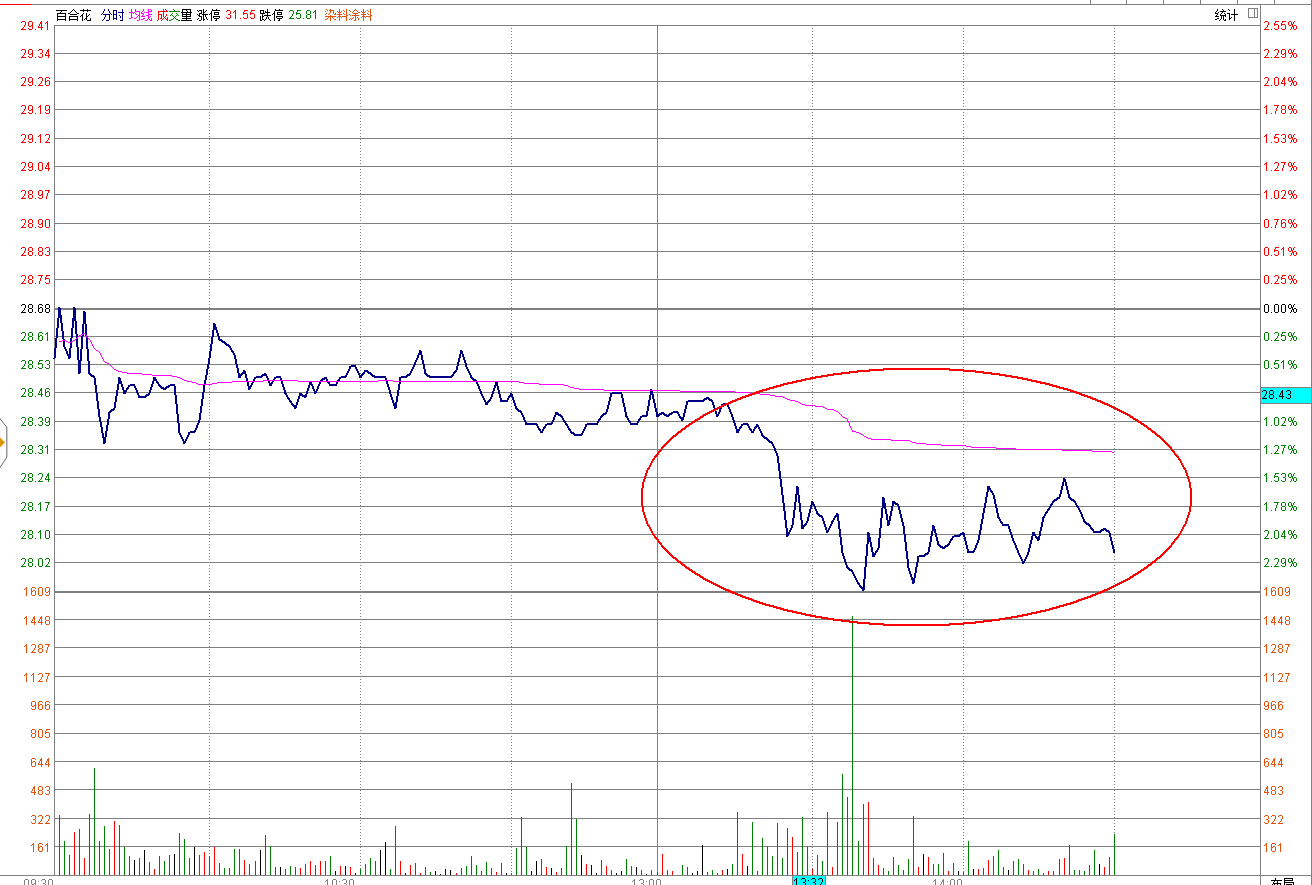Click the limit-up price 31.55

pos(240,15)
